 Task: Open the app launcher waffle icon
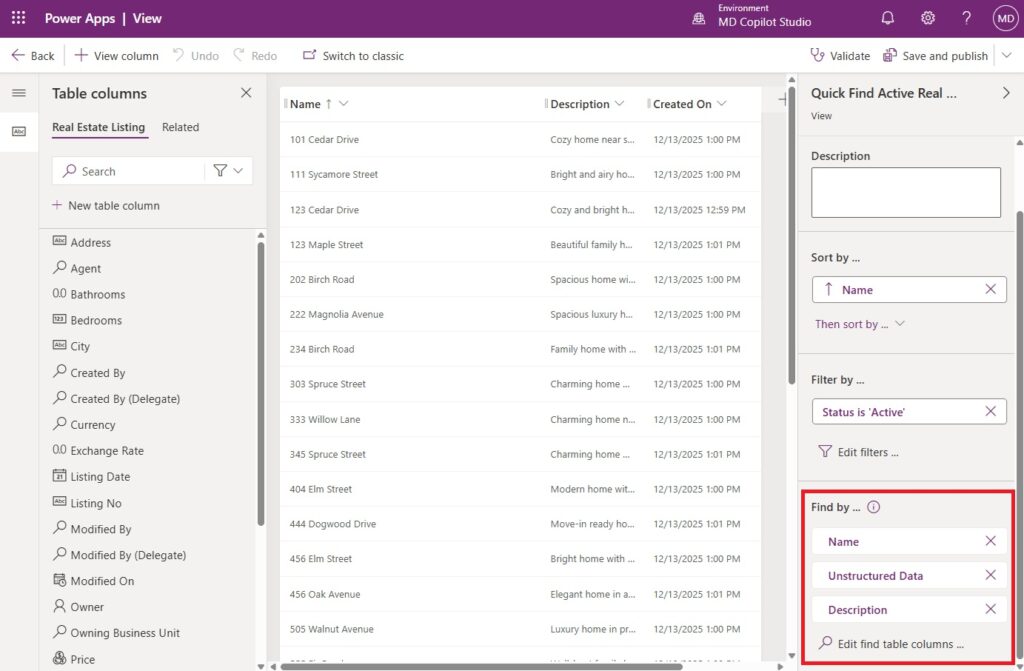pyautogui.click(x=18, y=18)
